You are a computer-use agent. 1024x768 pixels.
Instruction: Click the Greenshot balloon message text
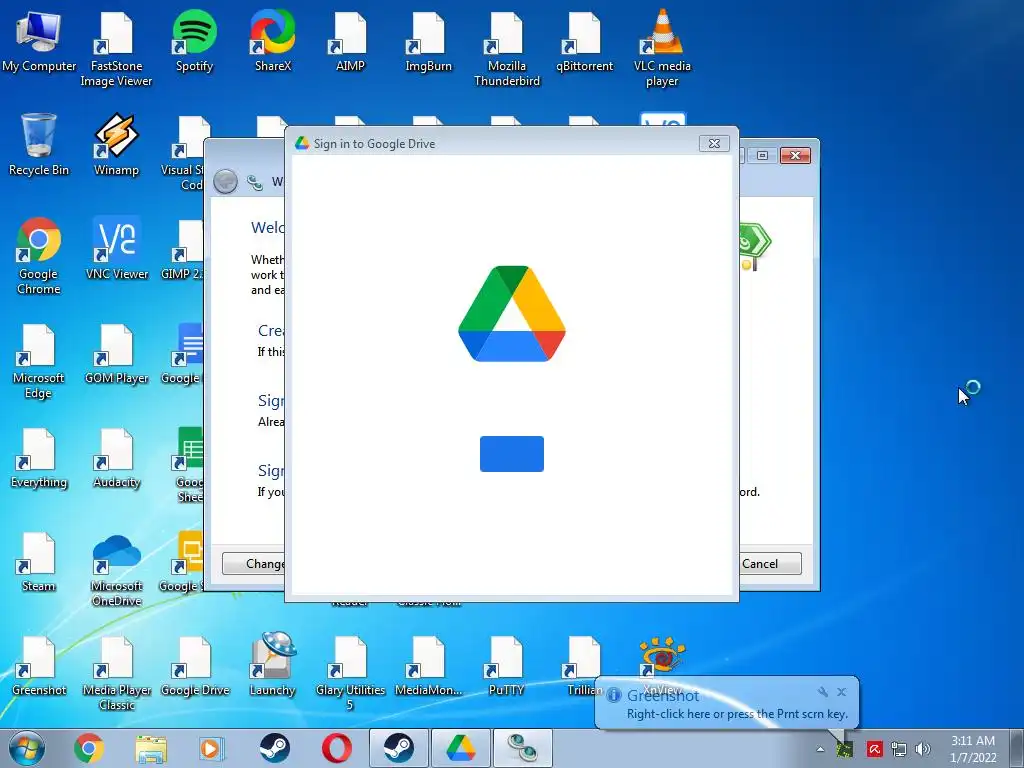[737, 714]
